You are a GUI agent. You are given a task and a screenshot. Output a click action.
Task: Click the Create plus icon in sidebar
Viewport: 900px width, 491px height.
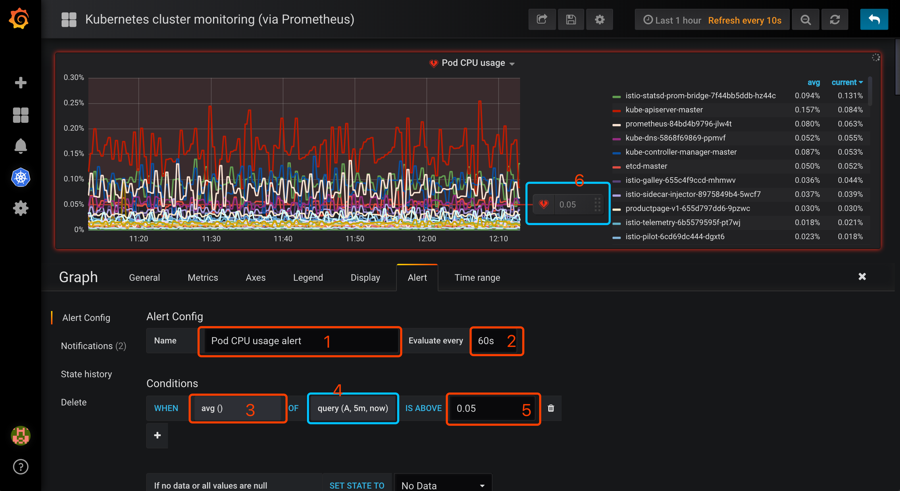[21, 83]
